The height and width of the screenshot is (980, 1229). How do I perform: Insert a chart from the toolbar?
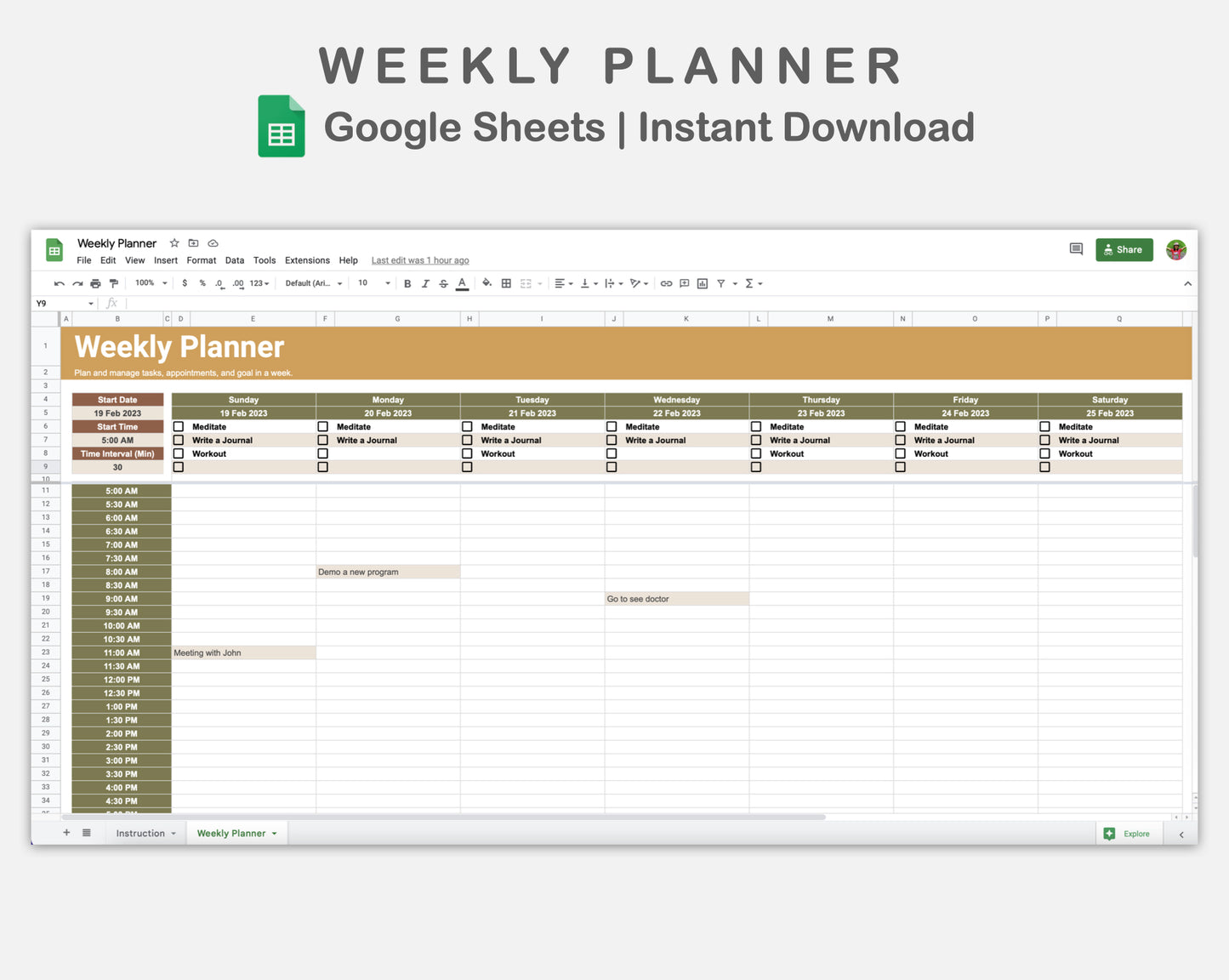point(703,283)
